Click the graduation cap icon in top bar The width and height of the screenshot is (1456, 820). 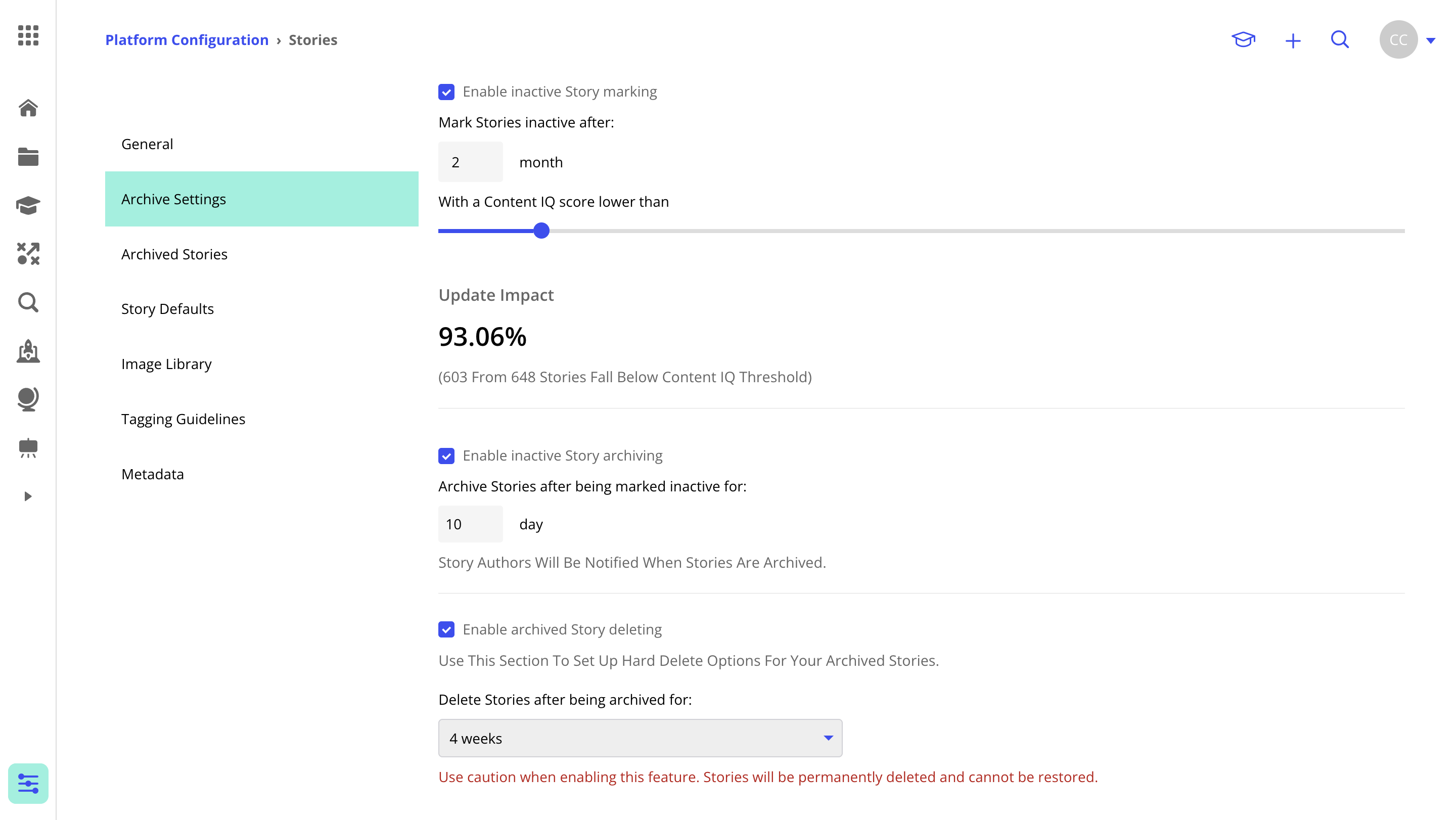click(x=1243, y=39)
